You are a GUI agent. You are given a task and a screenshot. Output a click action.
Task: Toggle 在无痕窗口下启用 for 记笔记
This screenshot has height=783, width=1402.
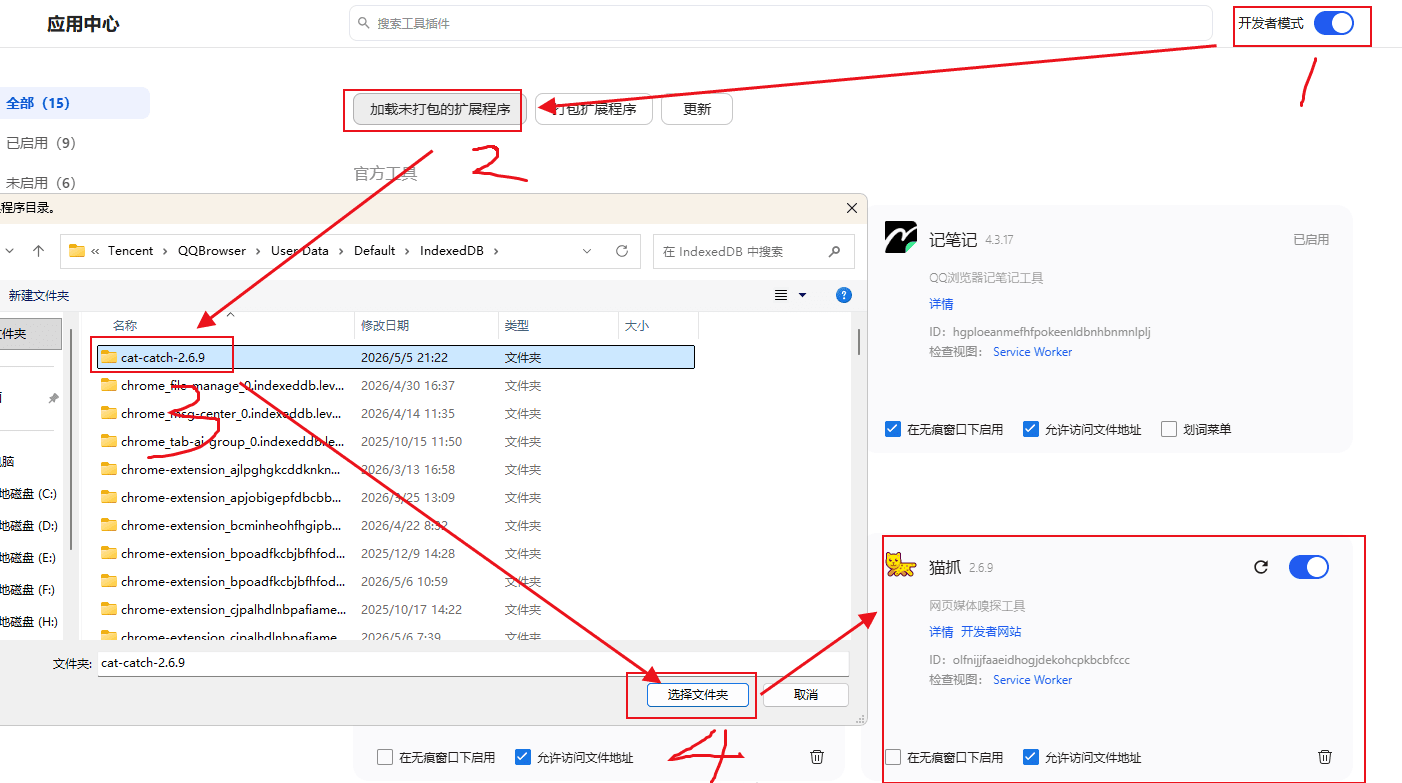893,429
